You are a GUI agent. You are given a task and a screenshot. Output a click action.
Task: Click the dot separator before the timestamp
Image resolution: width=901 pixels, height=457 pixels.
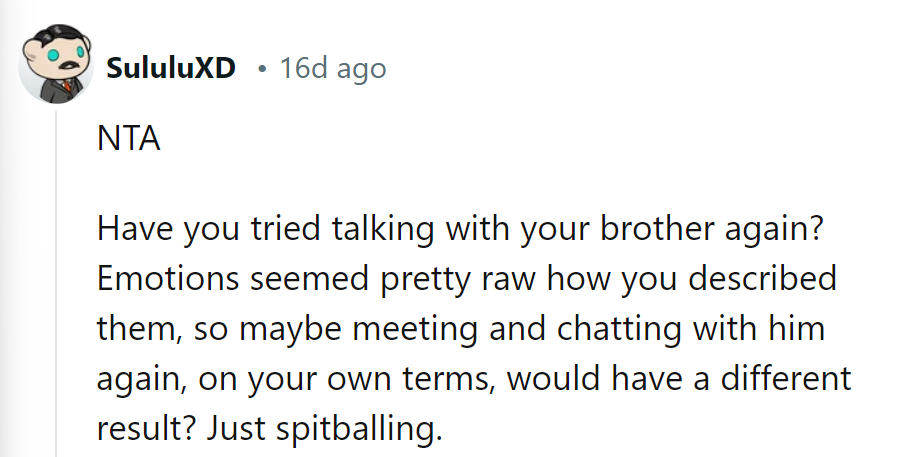pos(261,70)
